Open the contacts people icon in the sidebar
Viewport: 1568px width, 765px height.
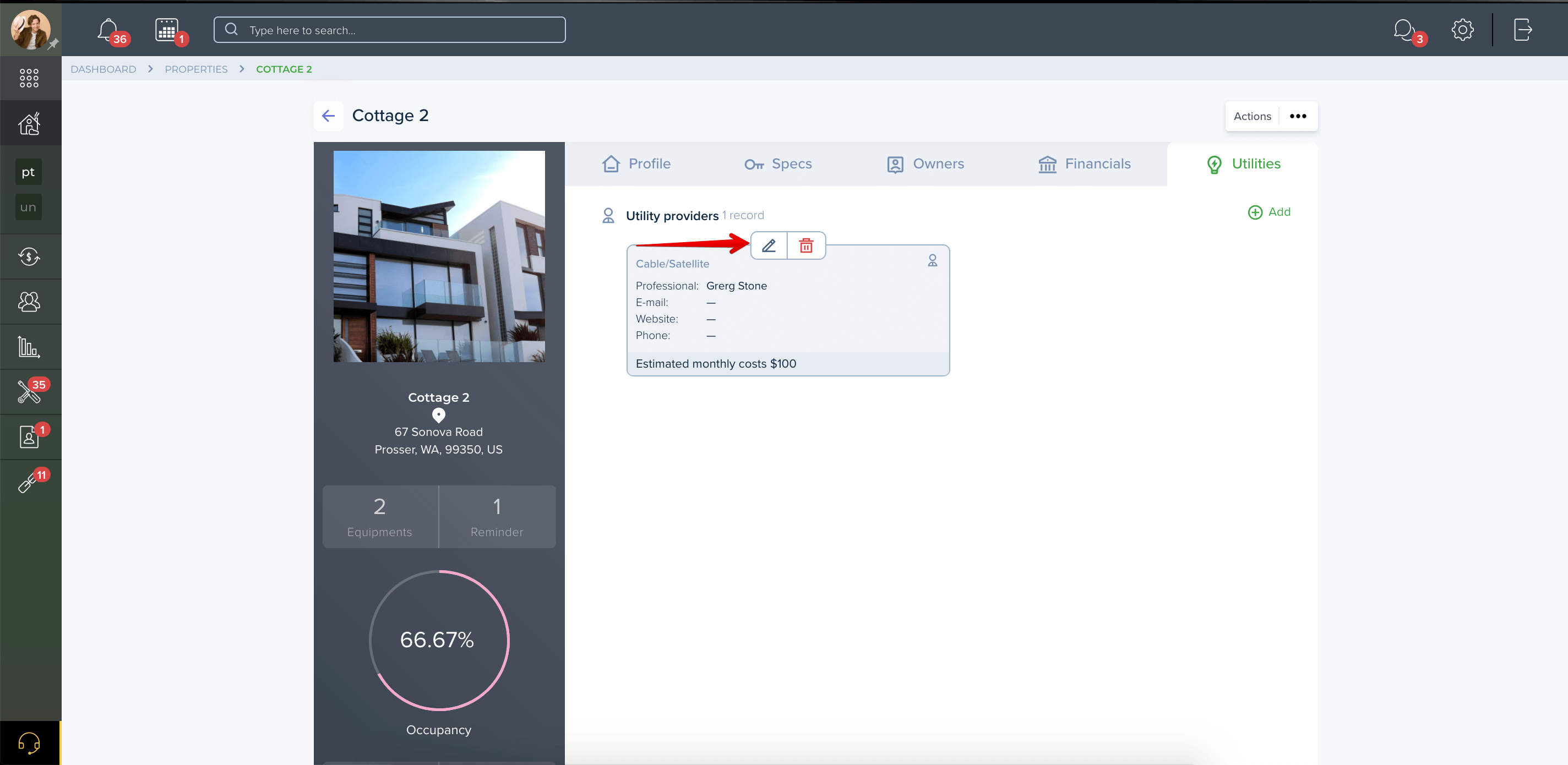coord(29,301)
